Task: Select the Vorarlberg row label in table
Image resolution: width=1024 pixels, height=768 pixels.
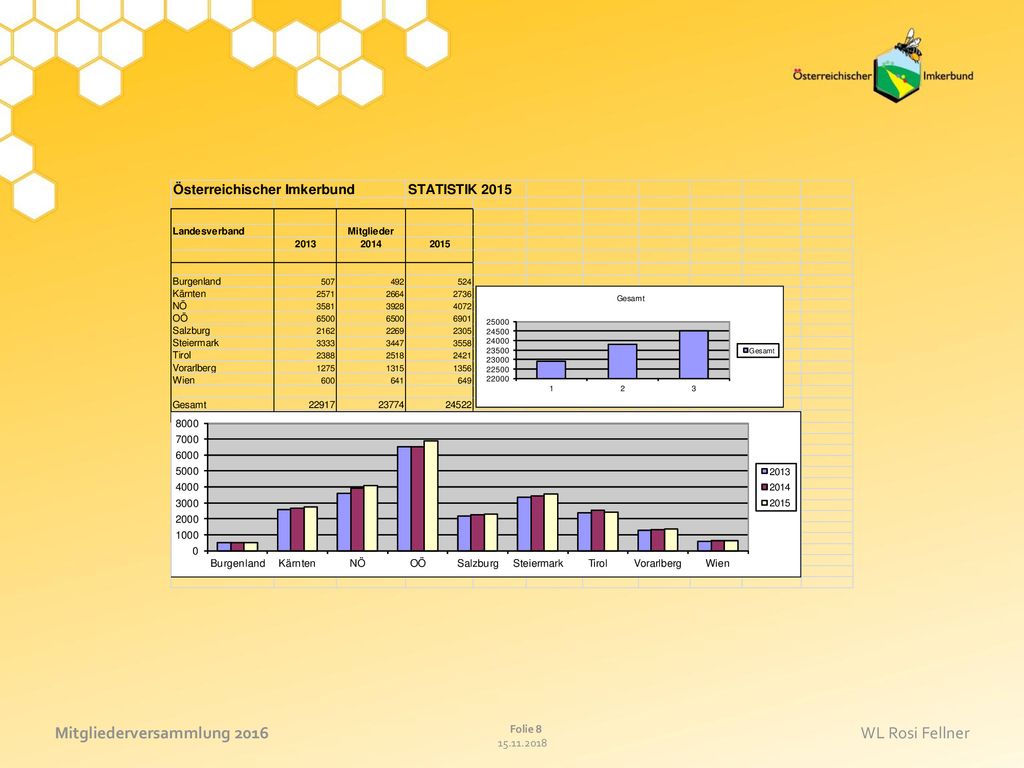Action: coord(194,368)
